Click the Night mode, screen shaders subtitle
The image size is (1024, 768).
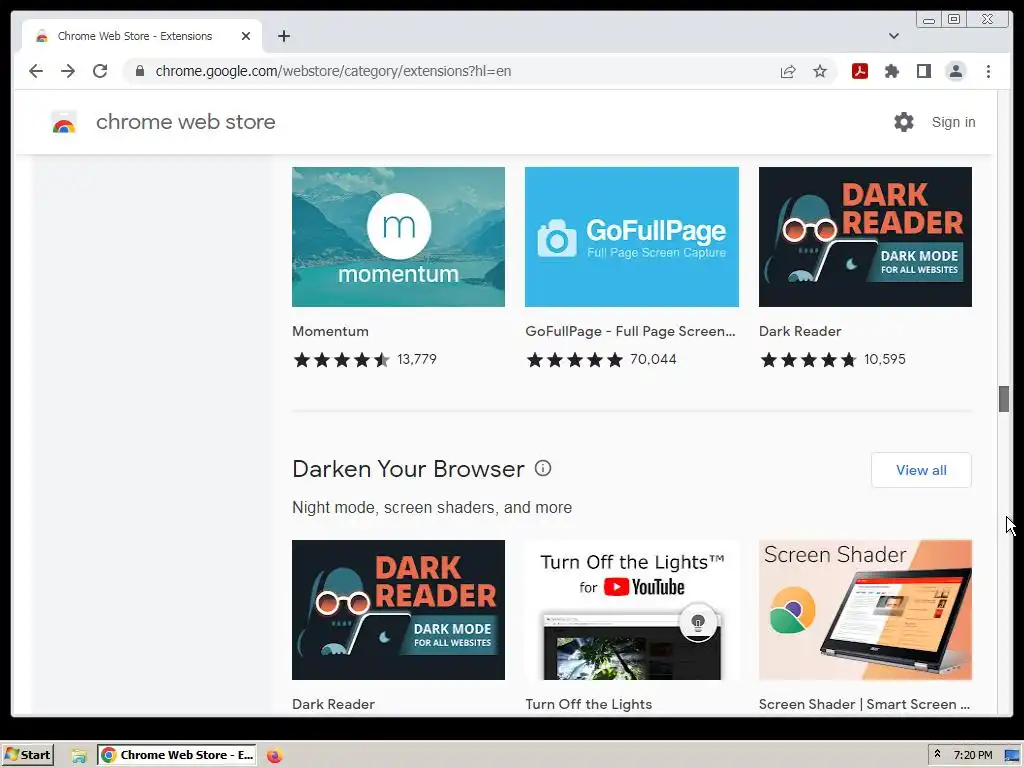click(432, 507)
